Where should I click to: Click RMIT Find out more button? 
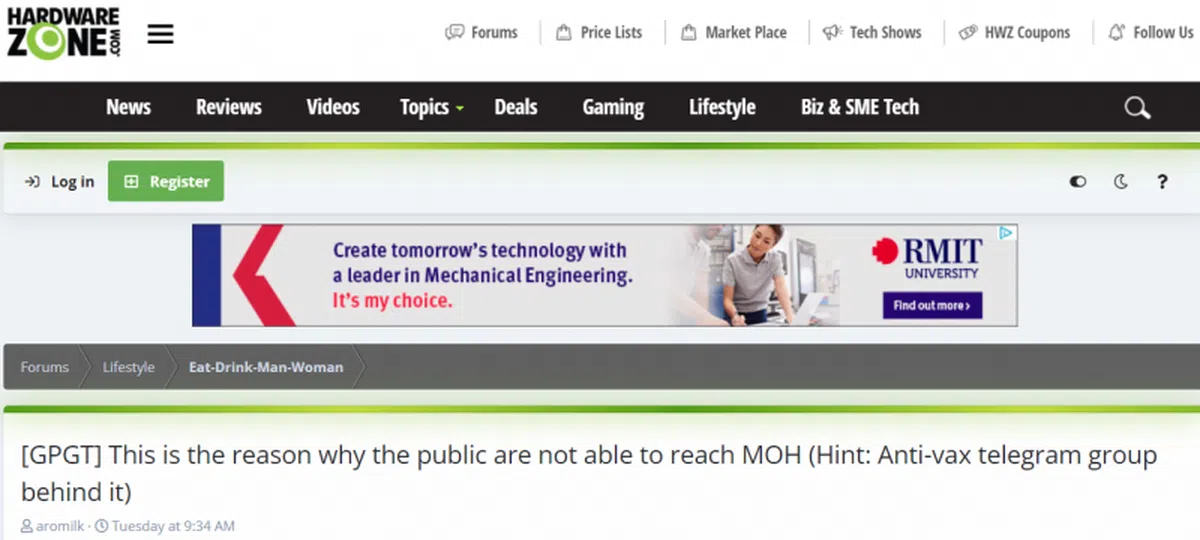click(932, 305)
